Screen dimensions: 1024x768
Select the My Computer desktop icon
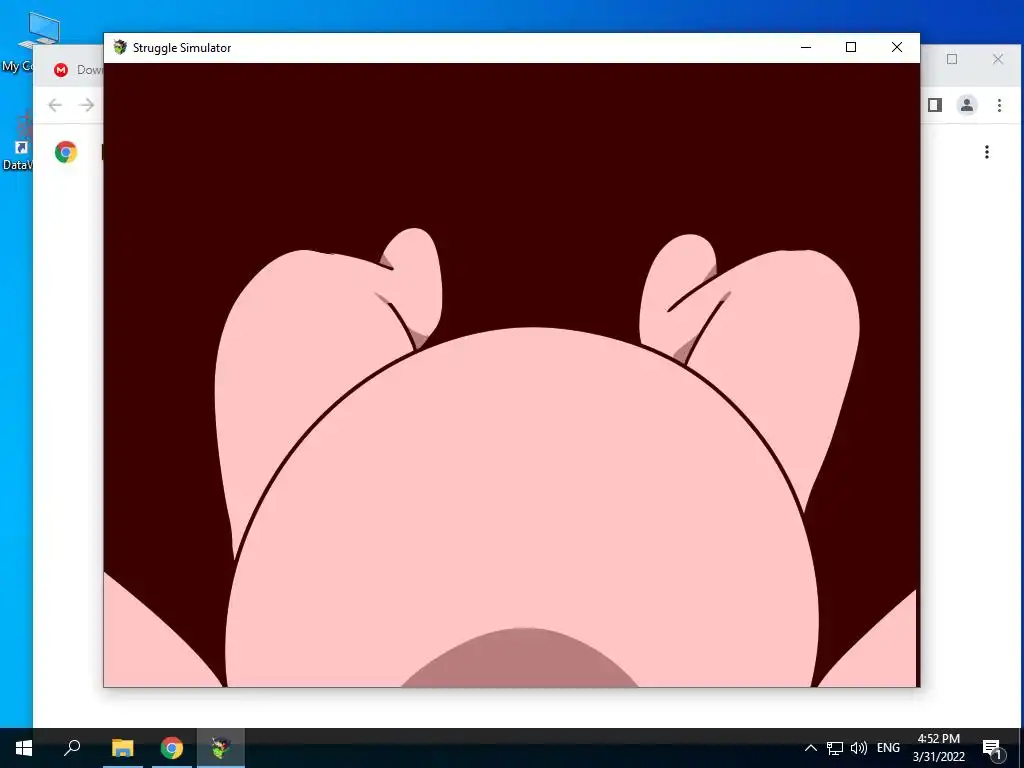point(16,42)
